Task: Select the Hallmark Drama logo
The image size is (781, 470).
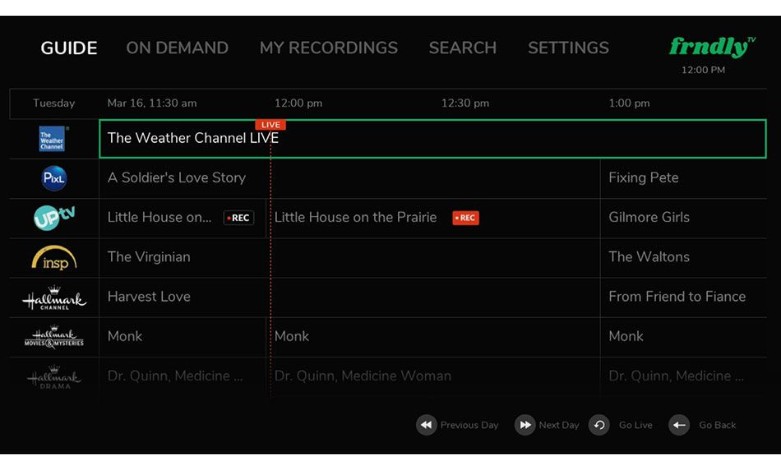Action: [54, 377]
